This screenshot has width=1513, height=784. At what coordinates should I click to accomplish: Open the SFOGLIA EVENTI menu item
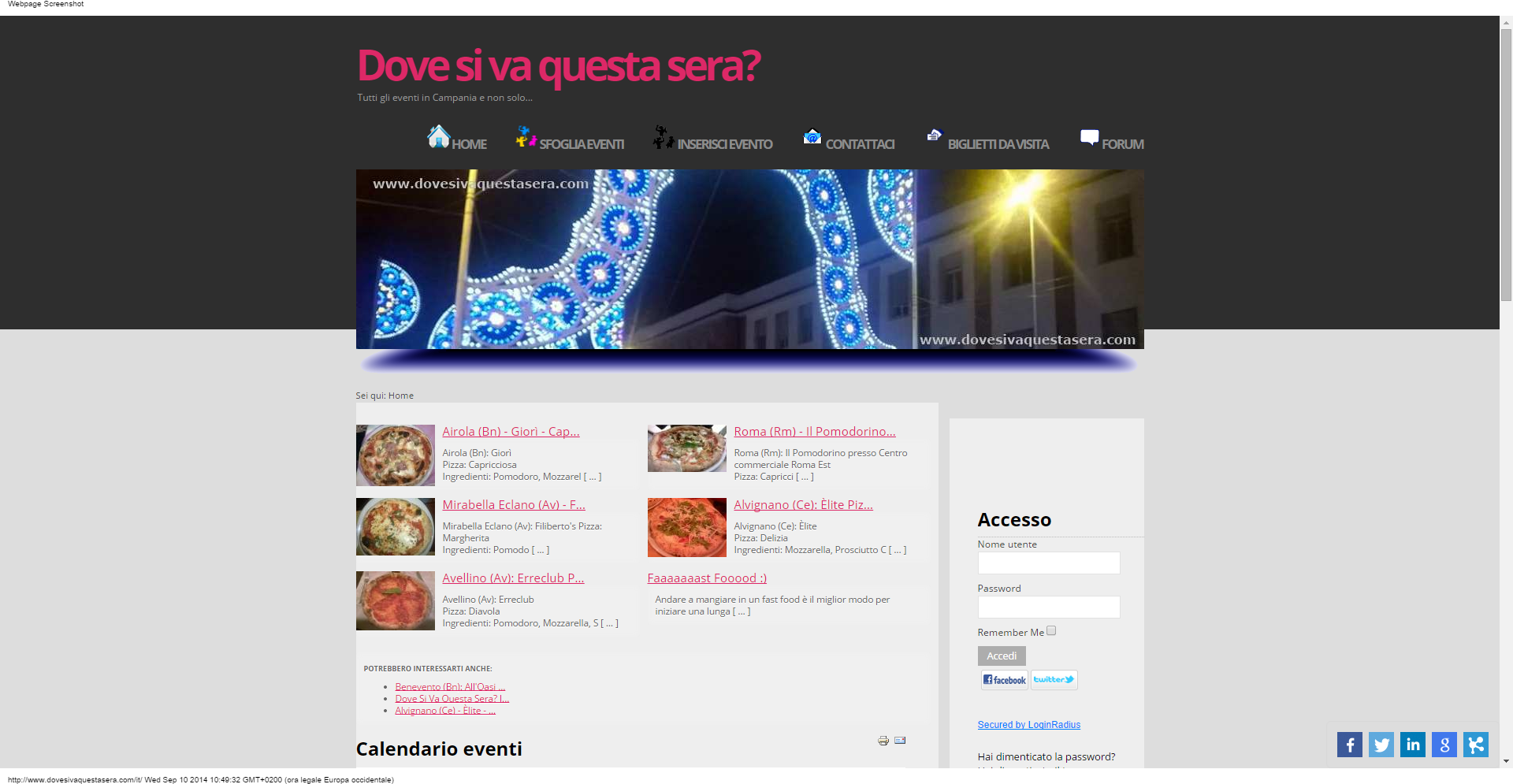pyautogui.click(x=582, y=144)
